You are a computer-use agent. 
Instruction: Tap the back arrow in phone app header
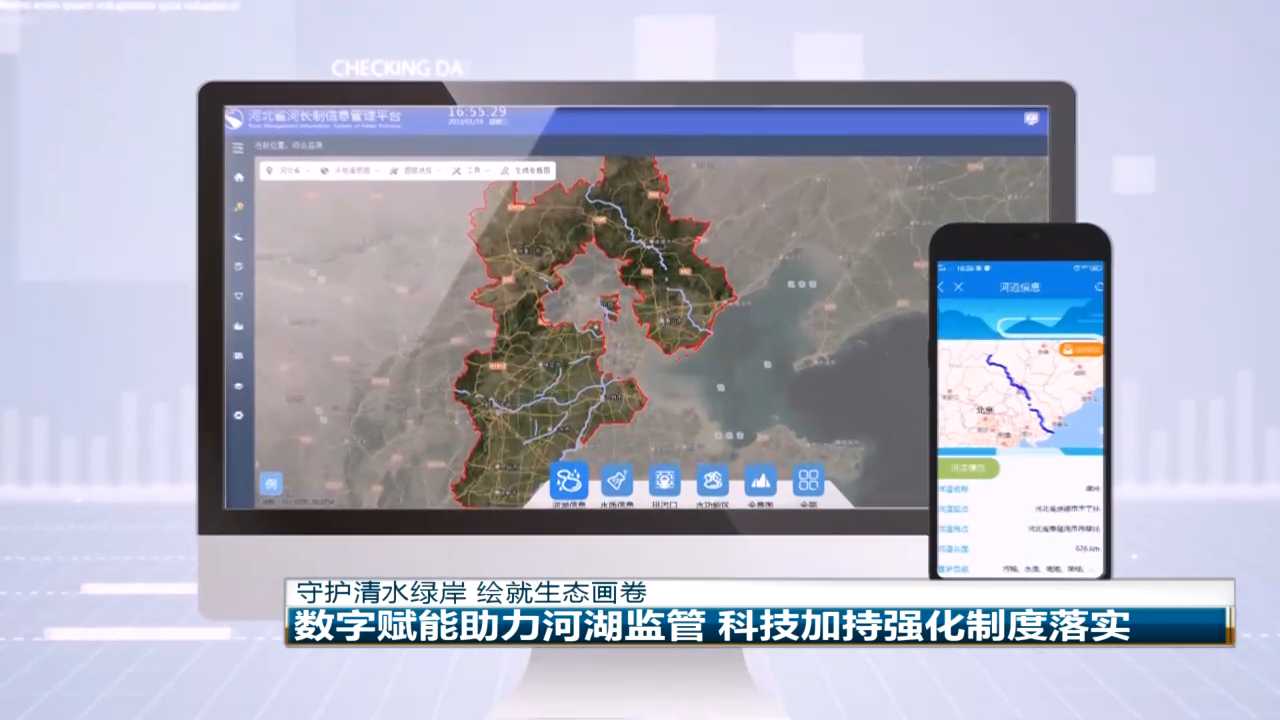pyautogui.click(x=941, y=287)
